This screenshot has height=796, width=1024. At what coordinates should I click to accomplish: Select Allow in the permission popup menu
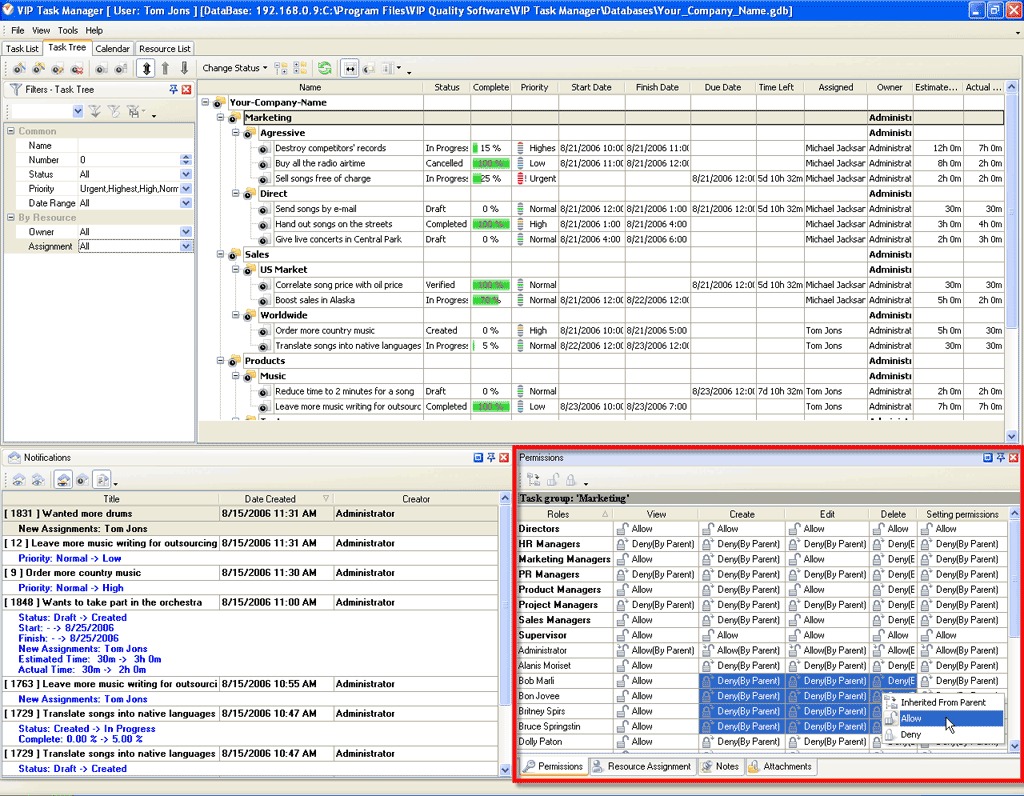[x=911, y=719]
